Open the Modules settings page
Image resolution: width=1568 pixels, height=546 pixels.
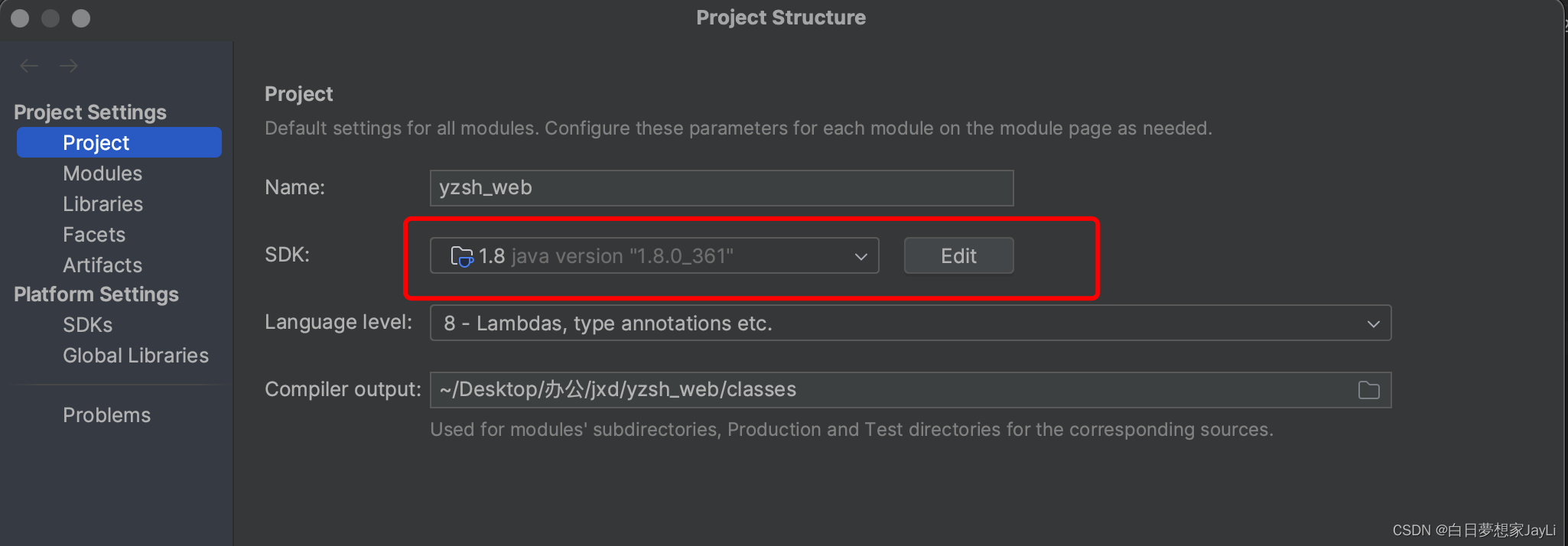pyautogui.click(x=102, y=174)
